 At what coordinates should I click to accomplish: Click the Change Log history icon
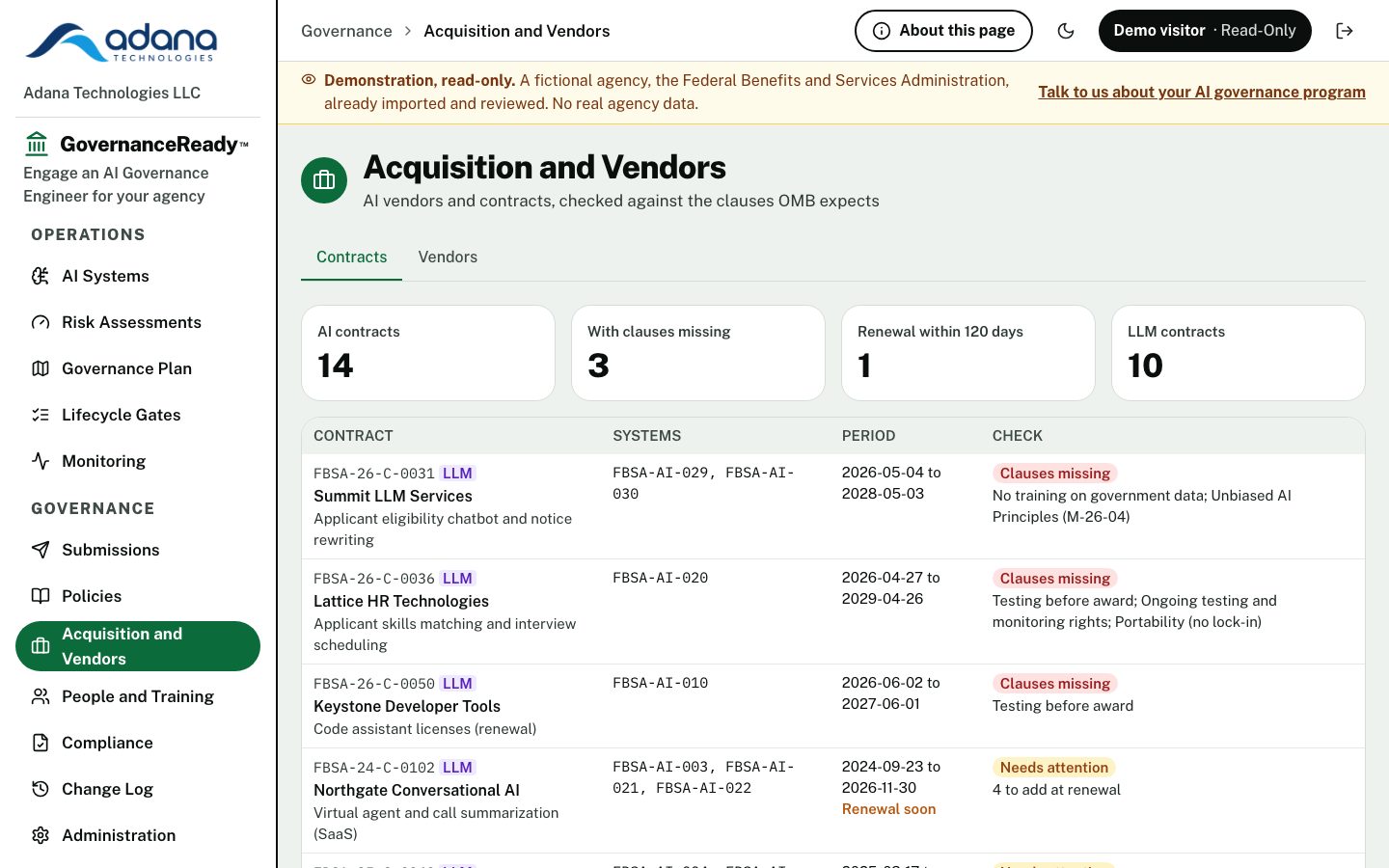pos(41,789)
